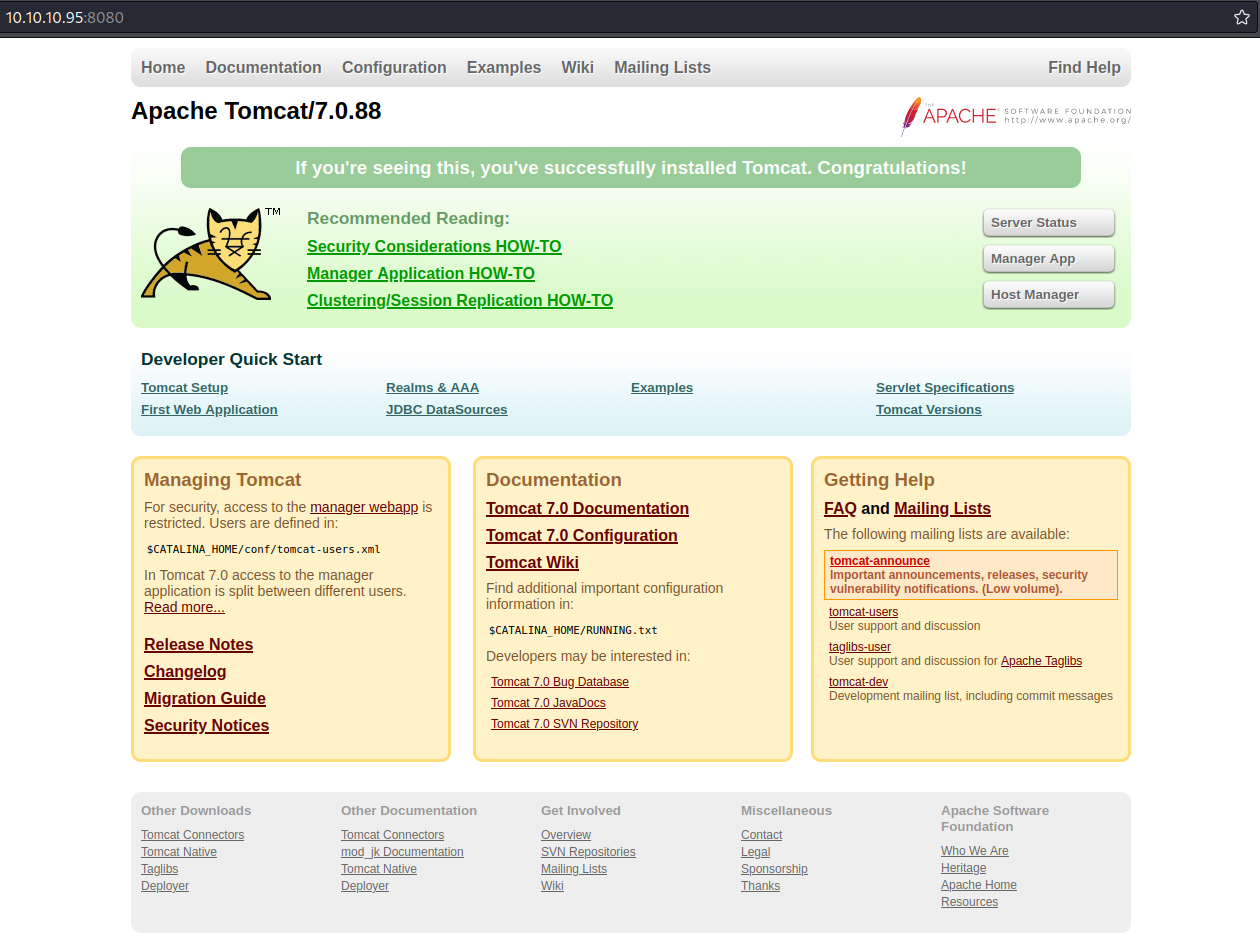Open the Changelog link under Managing Tomcat
Viewport: 1260px width, 937px height.
tap(185, 672)
